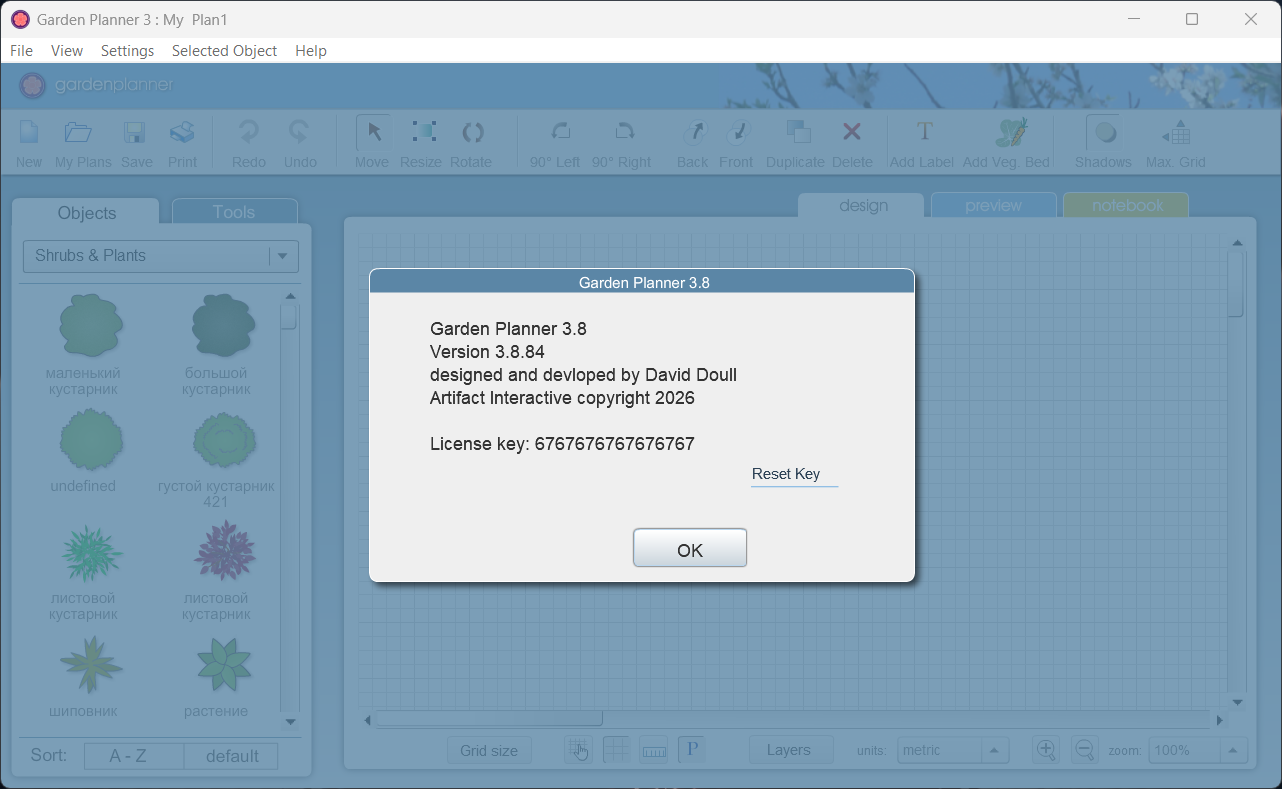Click the objects list scroll down arrow

point(290,722)
